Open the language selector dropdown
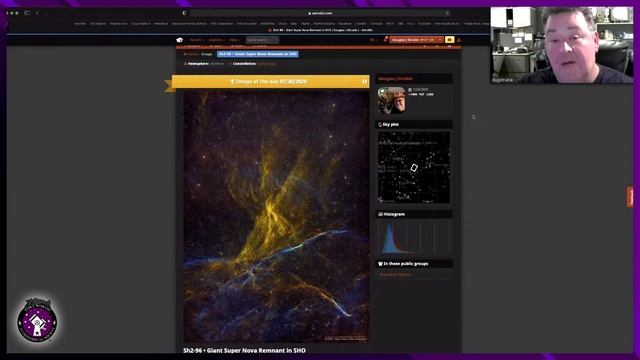The height and width of the screenshot is (360, 640). (373, 40)
